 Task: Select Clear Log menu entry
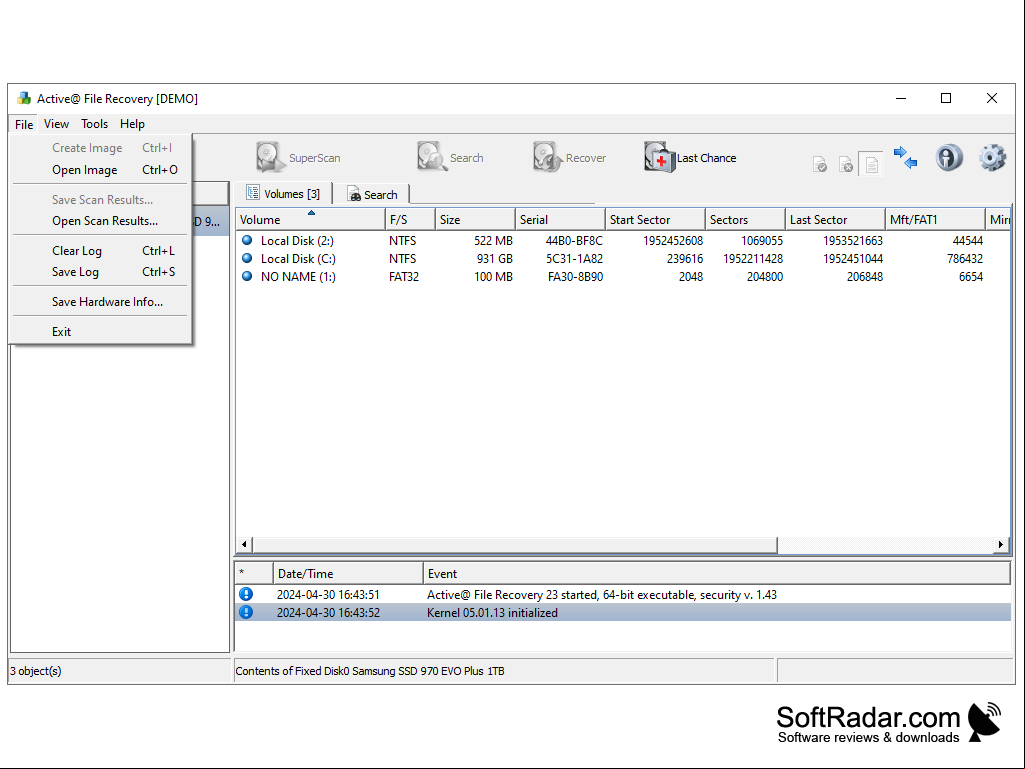pos(101,250)
